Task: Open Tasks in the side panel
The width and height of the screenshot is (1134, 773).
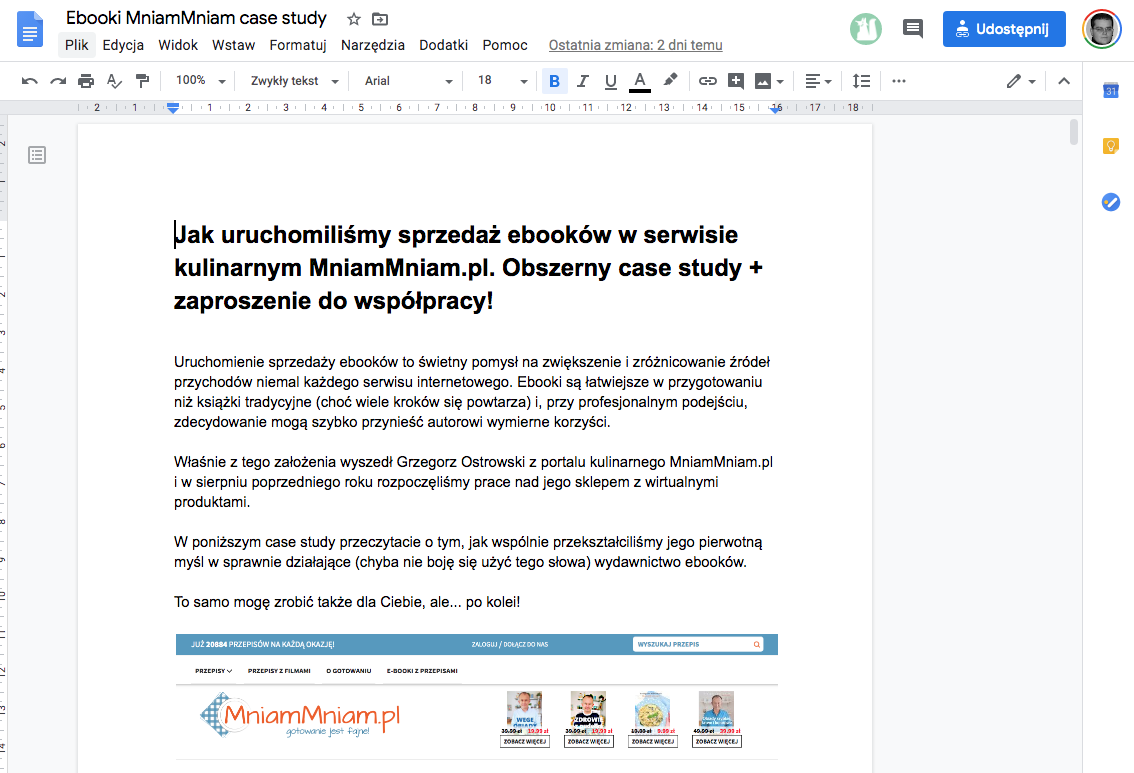Action: tap(1111, 202)
